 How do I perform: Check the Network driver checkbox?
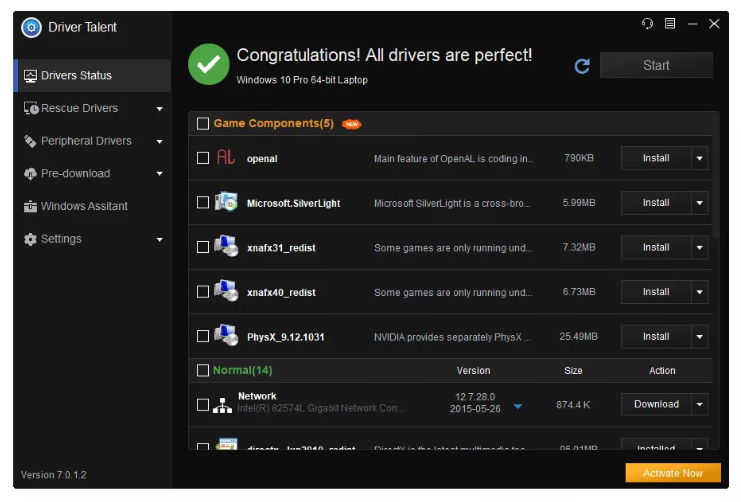tap(203, 405)
